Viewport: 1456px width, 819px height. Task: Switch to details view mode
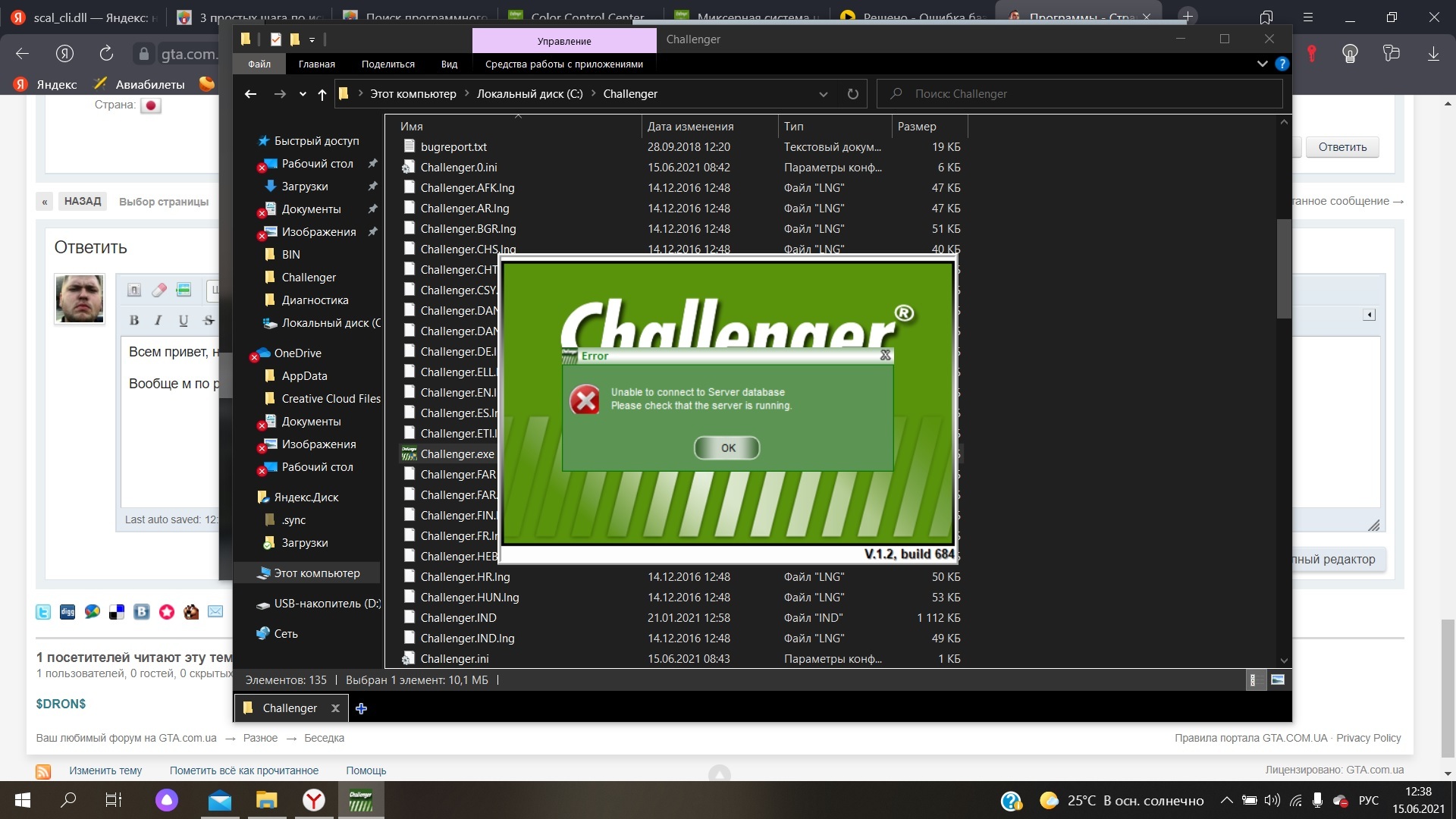(1253, 680)
